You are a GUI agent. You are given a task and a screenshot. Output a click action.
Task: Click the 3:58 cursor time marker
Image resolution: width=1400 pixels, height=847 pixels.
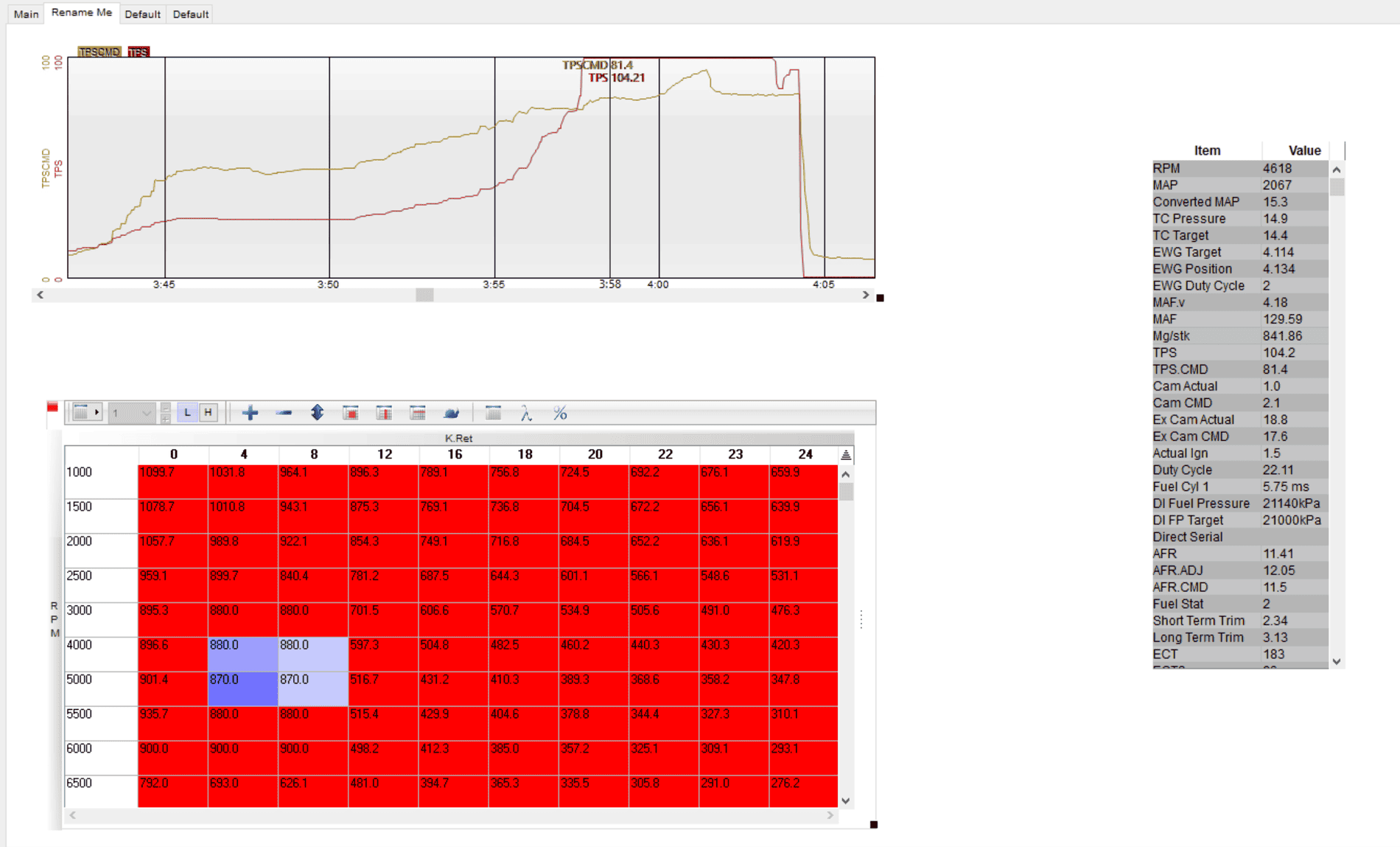(610, 285)
